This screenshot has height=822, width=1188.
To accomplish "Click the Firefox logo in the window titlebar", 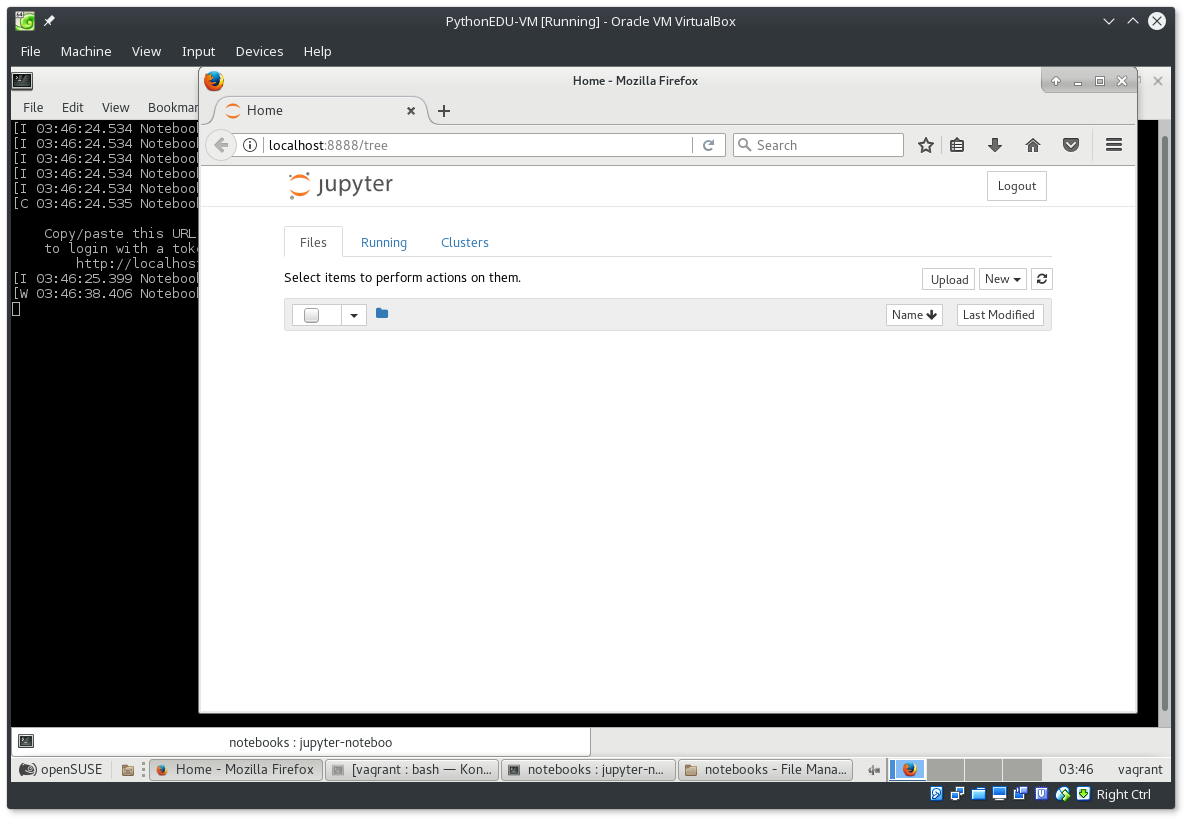I will pos(214,80).
